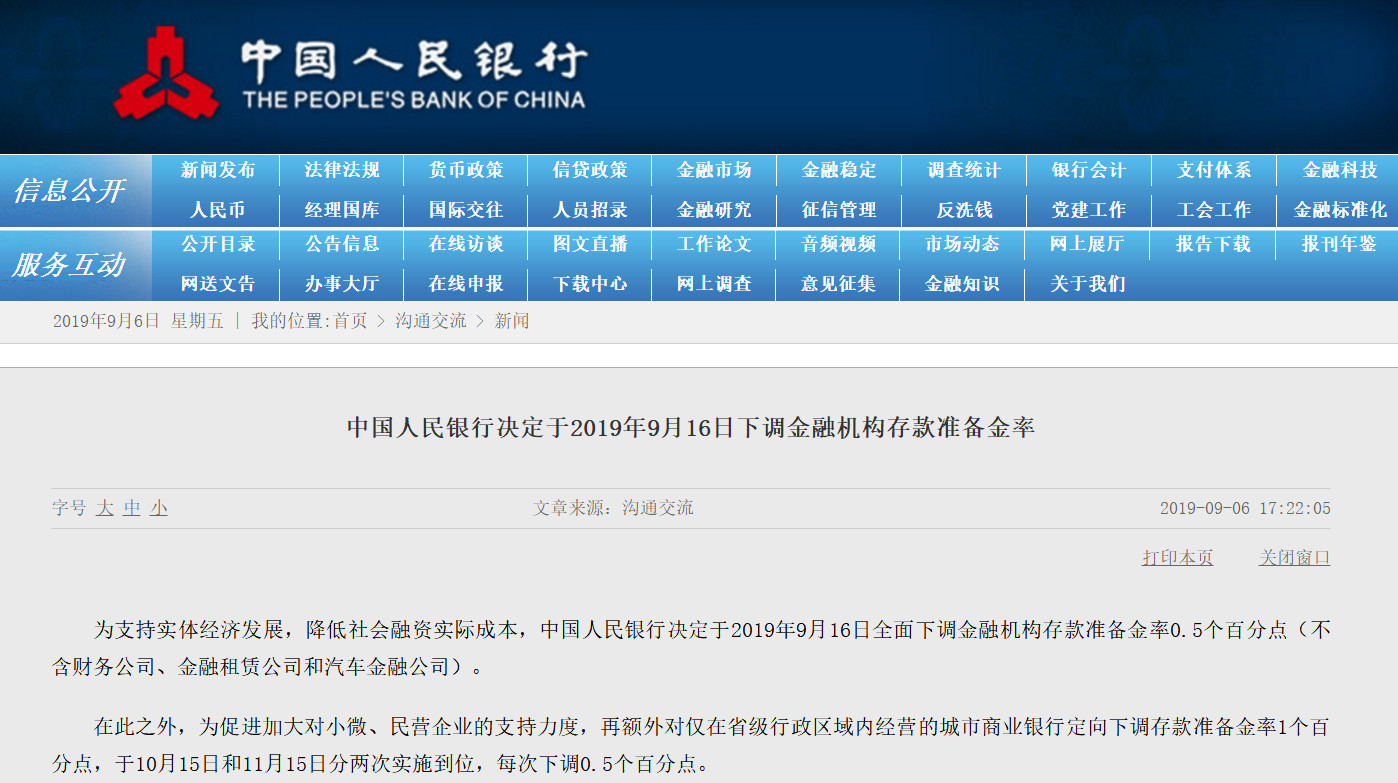Click the article headline about 存款准备金率
This screenshot has width=1398, height=783.
691,428
